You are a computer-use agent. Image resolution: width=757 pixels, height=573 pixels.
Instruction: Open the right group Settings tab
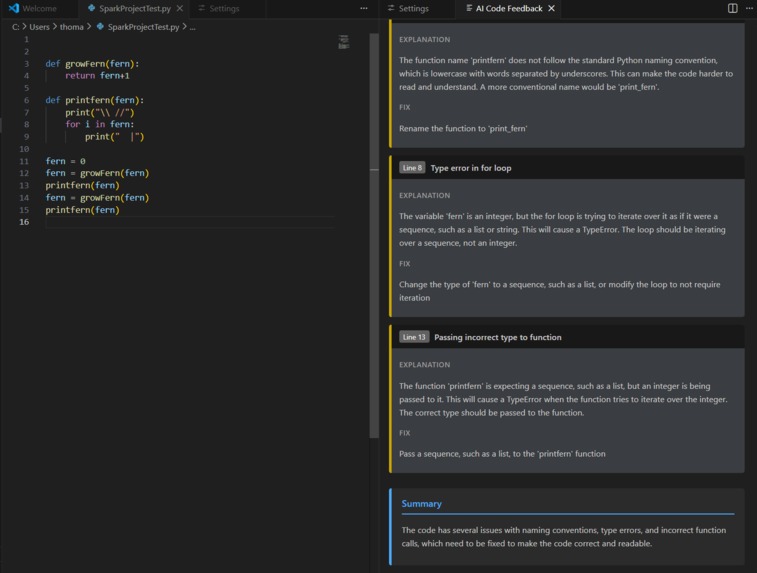click(413, 8)
